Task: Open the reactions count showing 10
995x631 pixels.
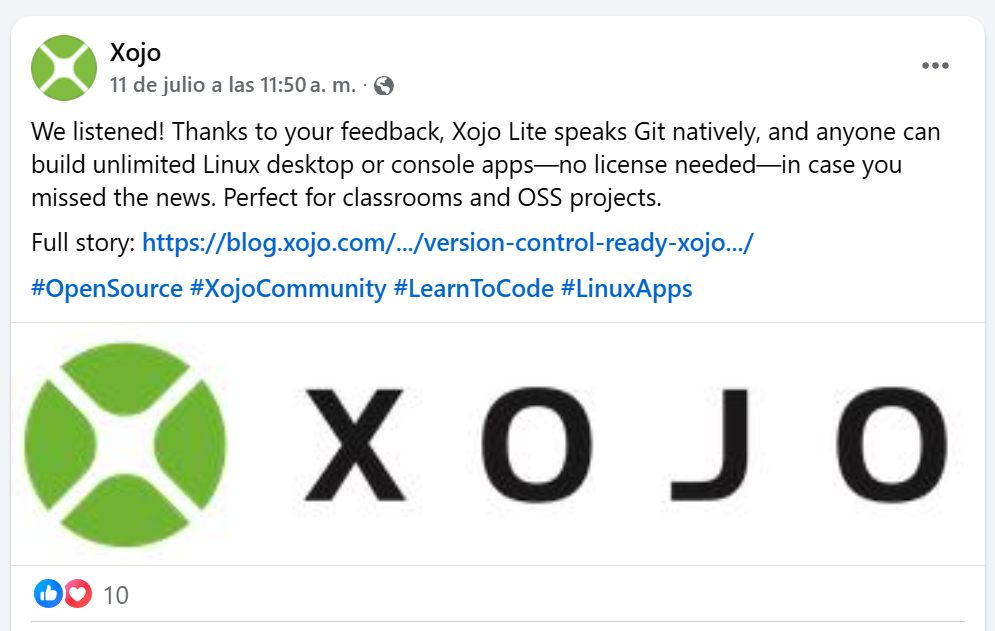Action: pos(115,595)
